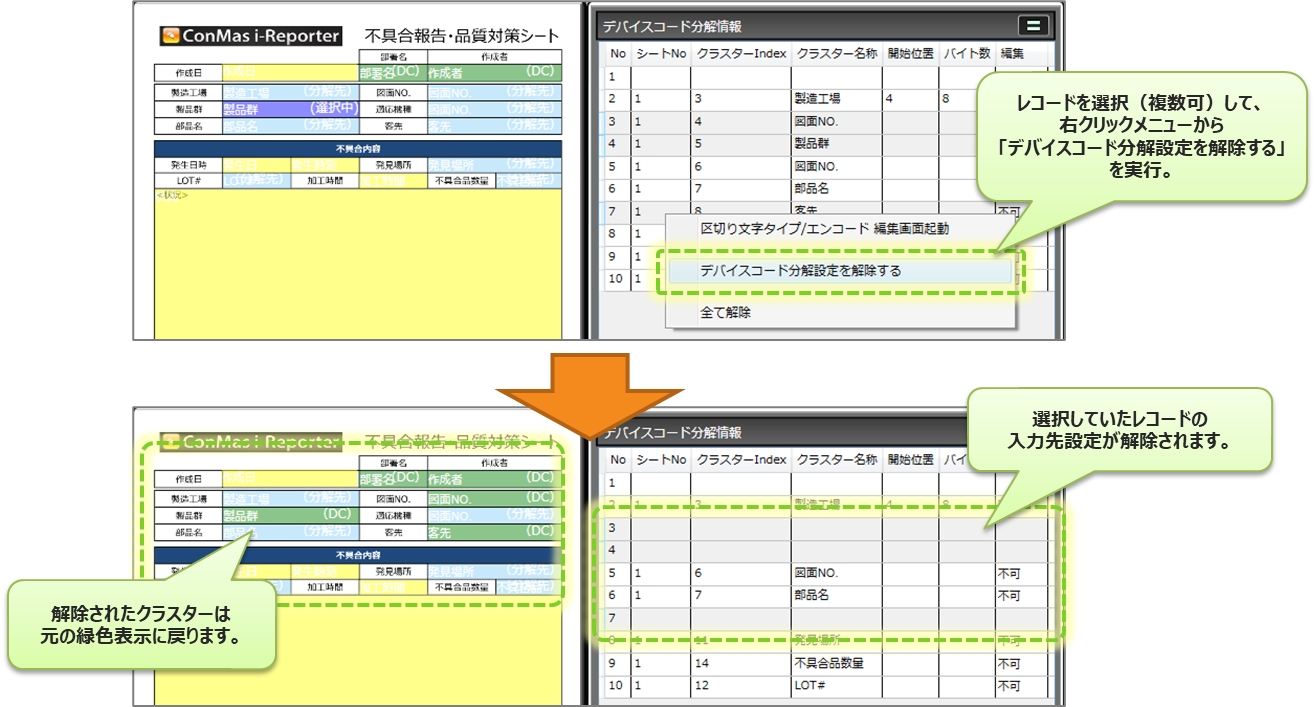The width and height of the screenshot is (1315, 707).
Task: Sort by クラスター名称 header in upper table
Action: click(835, 53)
